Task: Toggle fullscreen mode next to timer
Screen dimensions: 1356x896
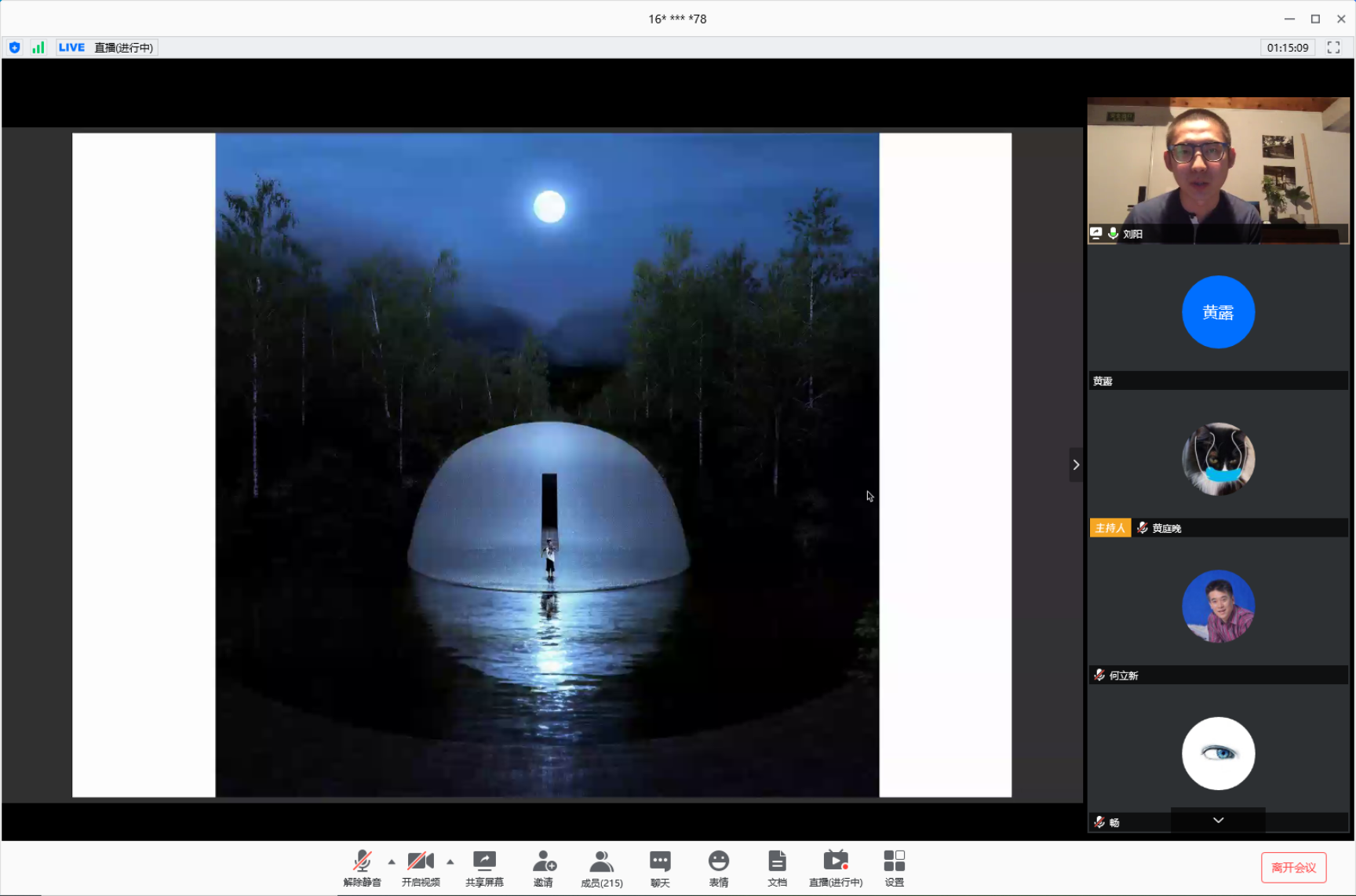Action: click(x=1333, y=48)
